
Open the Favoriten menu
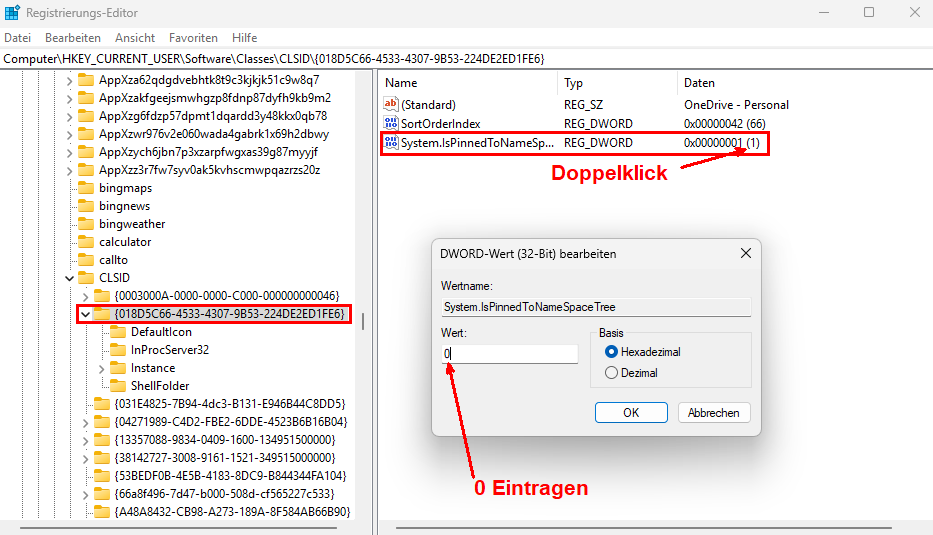[193, 38]
